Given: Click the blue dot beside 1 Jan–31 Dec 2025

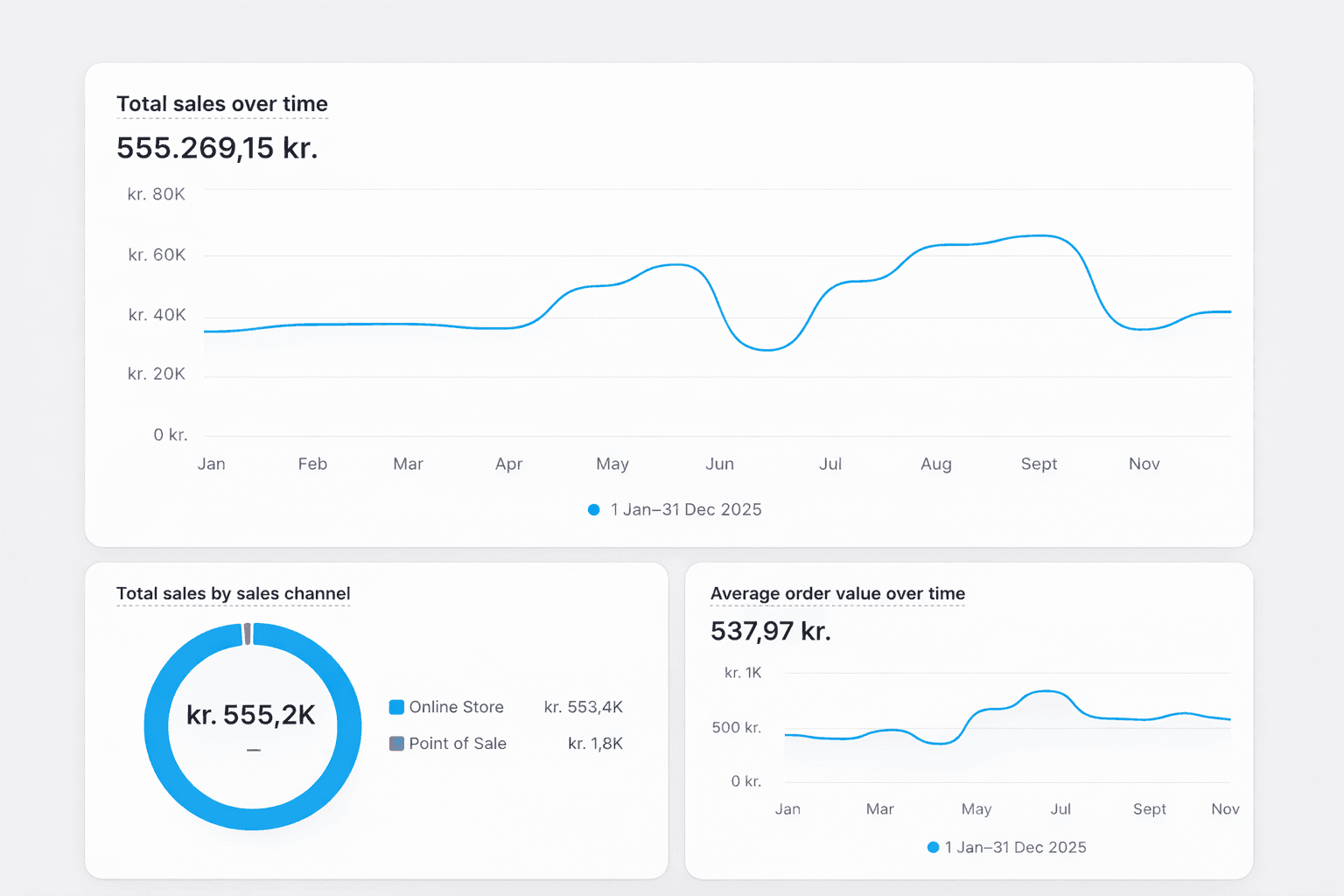Looking at the screenshot, I should [592, 509].
